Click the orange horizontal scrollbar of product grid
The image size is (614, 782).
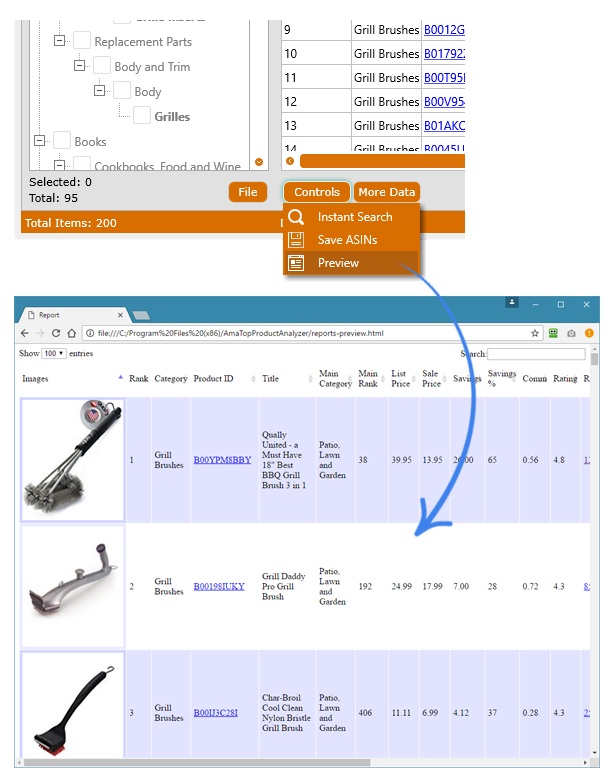(382, 161)
